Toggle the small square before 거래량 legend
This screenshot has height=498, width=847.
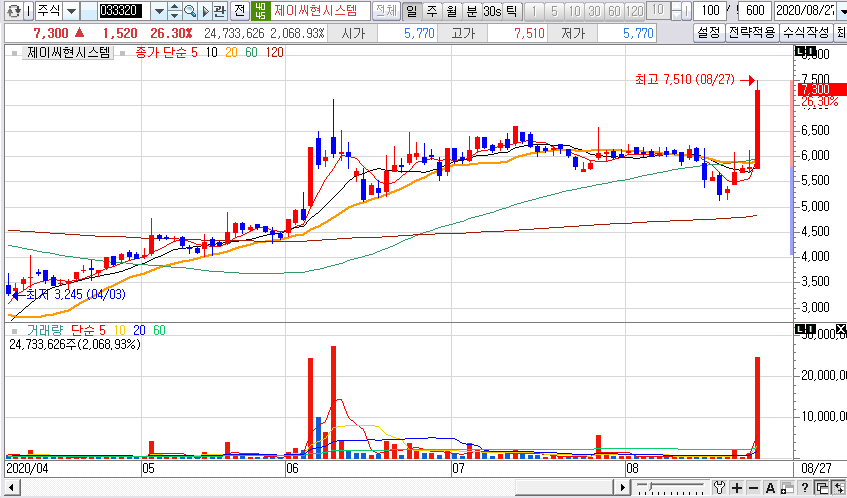[15, 331]
